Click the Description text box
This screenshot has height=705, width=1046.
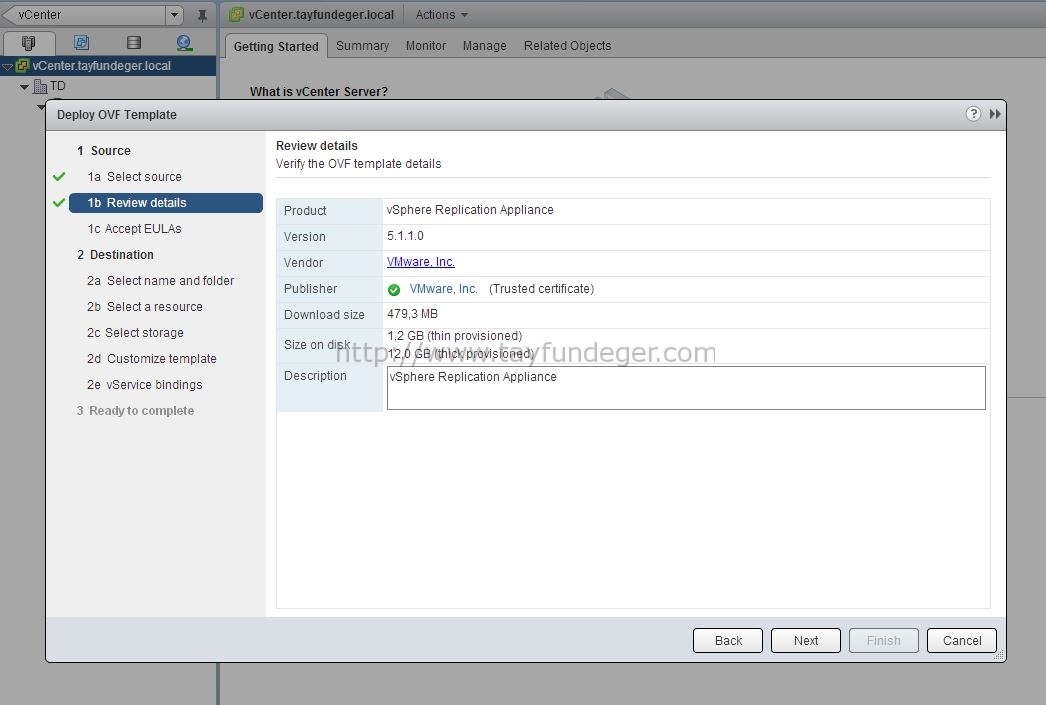[686, 388]
